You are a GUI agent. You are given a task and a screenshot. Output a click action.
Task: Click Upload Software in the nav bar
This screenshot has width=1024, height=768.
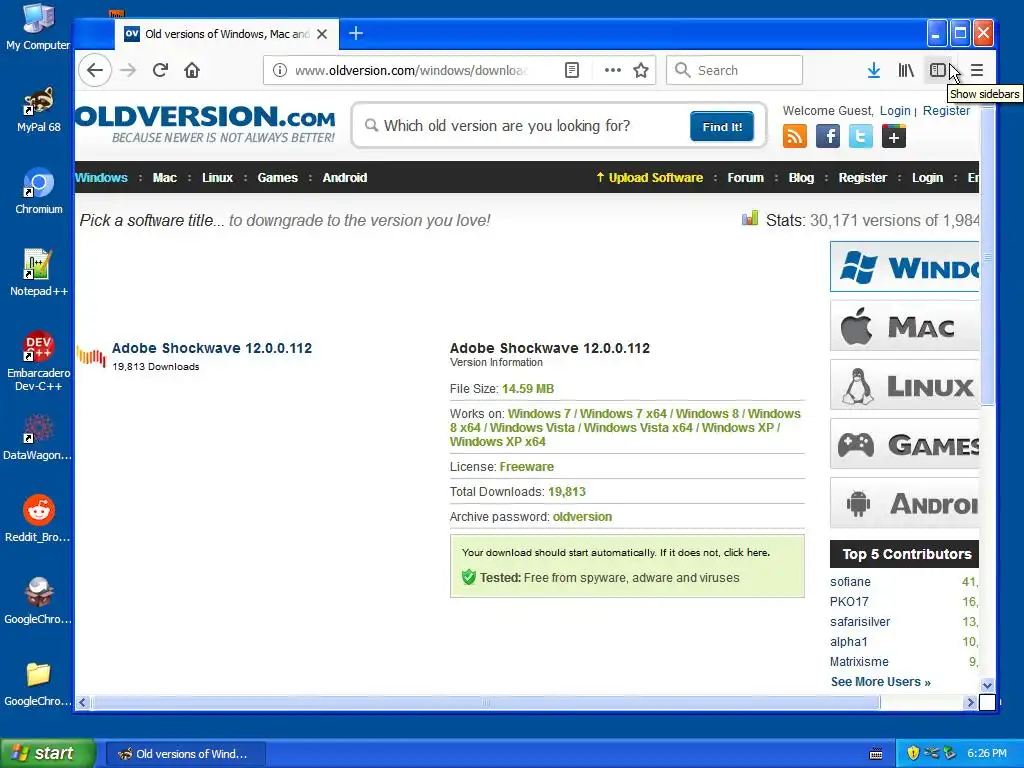(649, 178)
